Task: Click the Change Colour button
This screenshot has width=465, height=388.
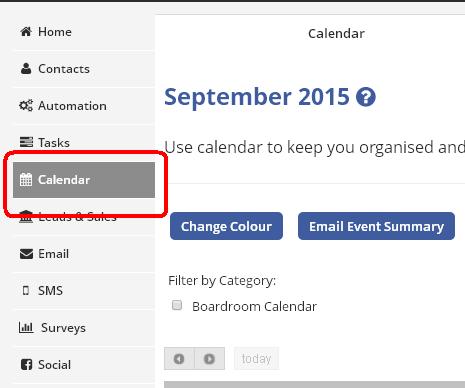Action: (226, 226)
